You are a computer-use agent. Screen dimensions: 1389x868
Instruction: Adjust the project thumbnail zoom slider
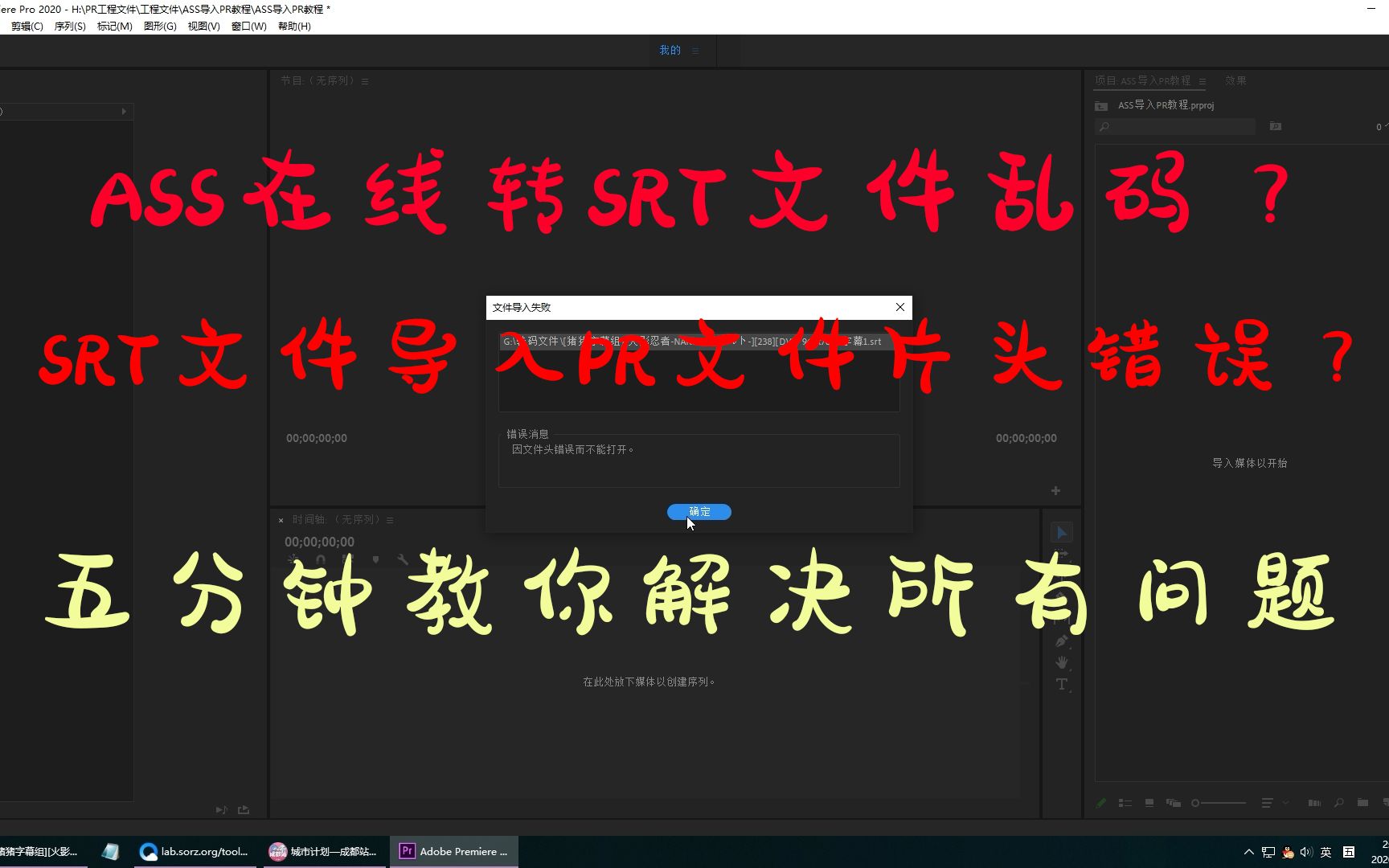(x=1219, y=803)
